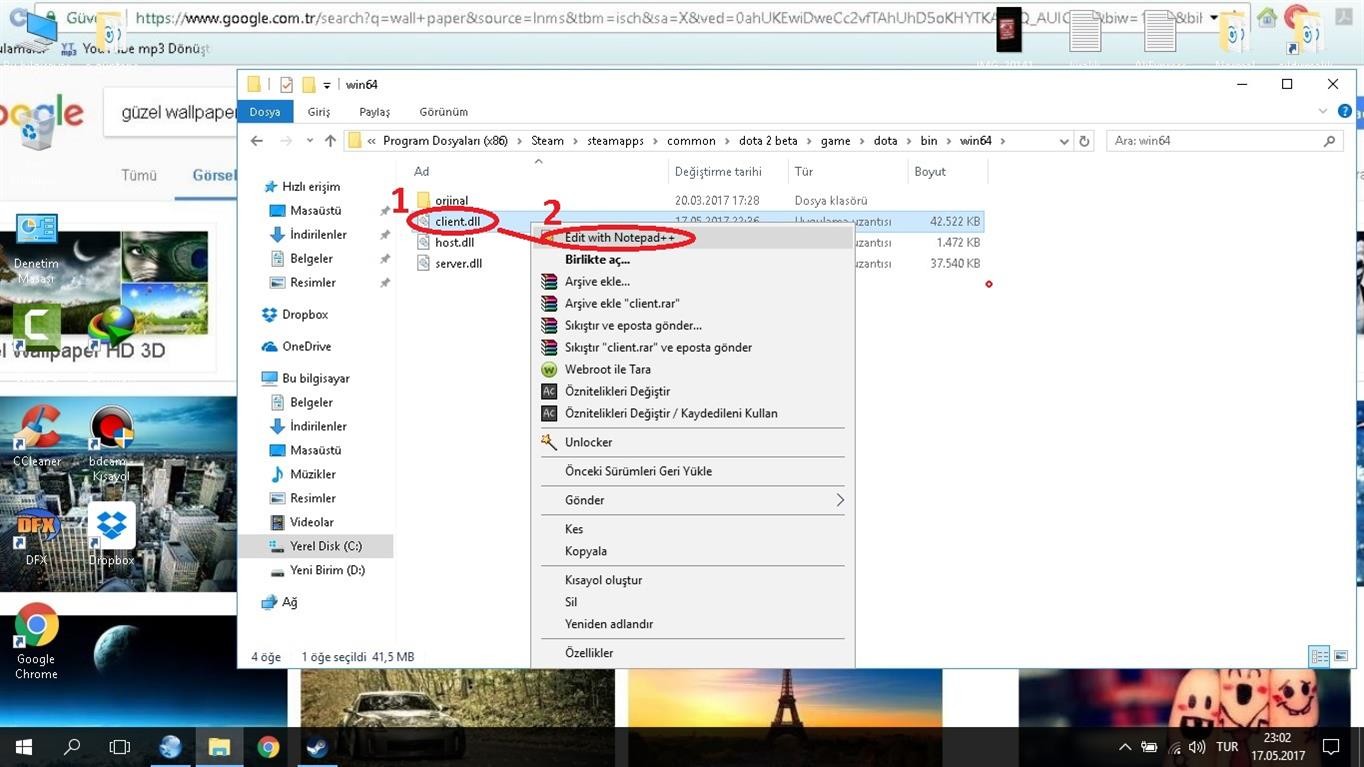Screen dimensions: 1364x767
Task: Open the Görünüm ribbon tab
Action: [443, 112]
